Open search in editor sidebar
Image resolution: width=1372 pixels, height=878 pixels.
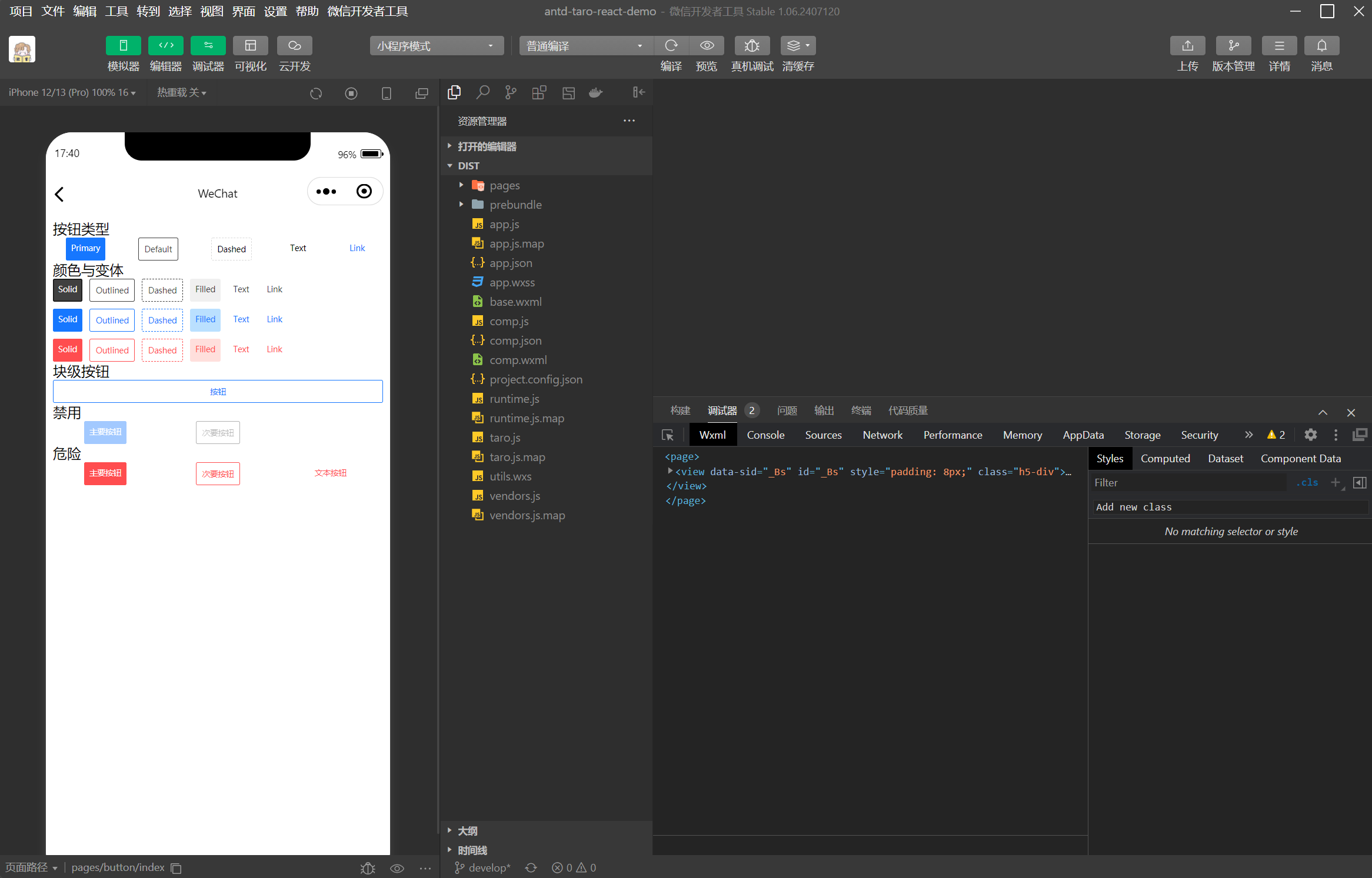pyautogui.click(x=482, y=92)
